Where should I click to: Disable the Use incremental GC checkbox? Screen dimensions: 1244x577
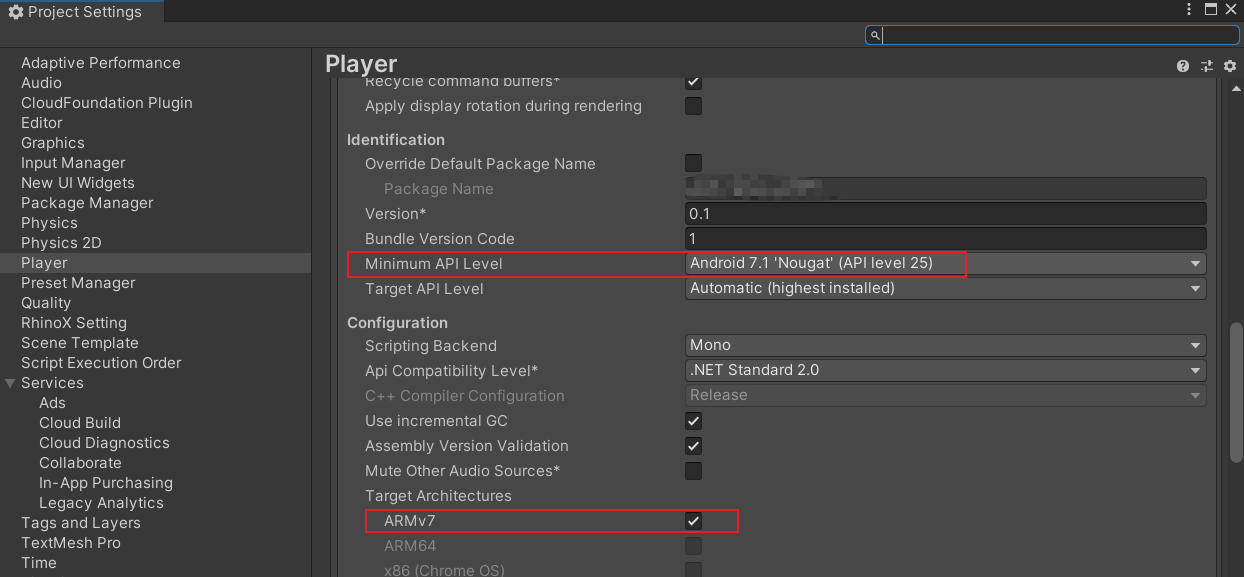tap(693, 421)
